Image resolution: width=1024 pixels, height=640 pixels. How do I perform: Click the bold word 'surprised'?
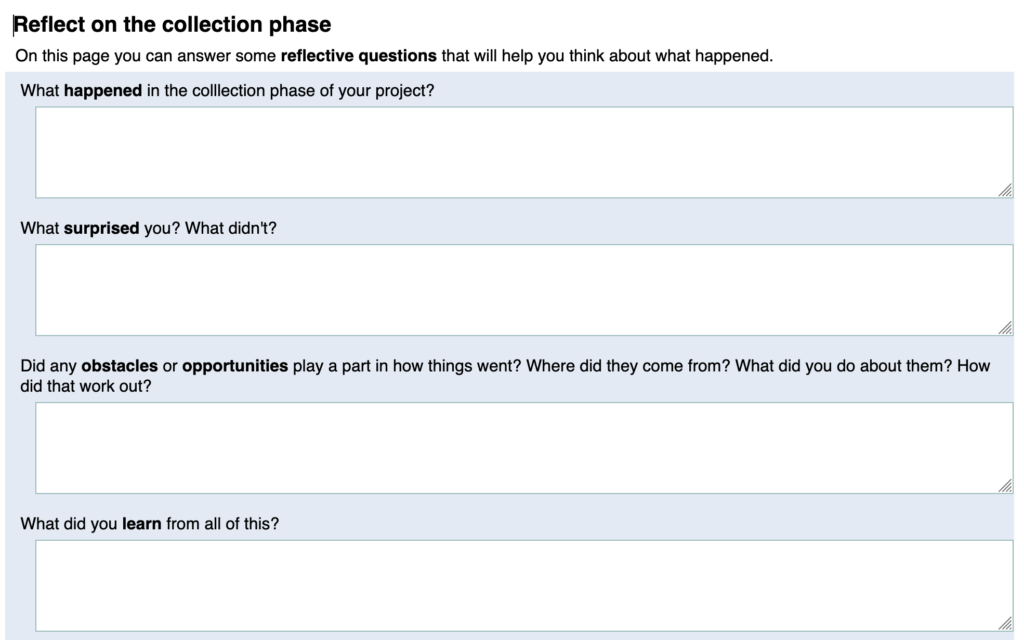pos(101,228)
